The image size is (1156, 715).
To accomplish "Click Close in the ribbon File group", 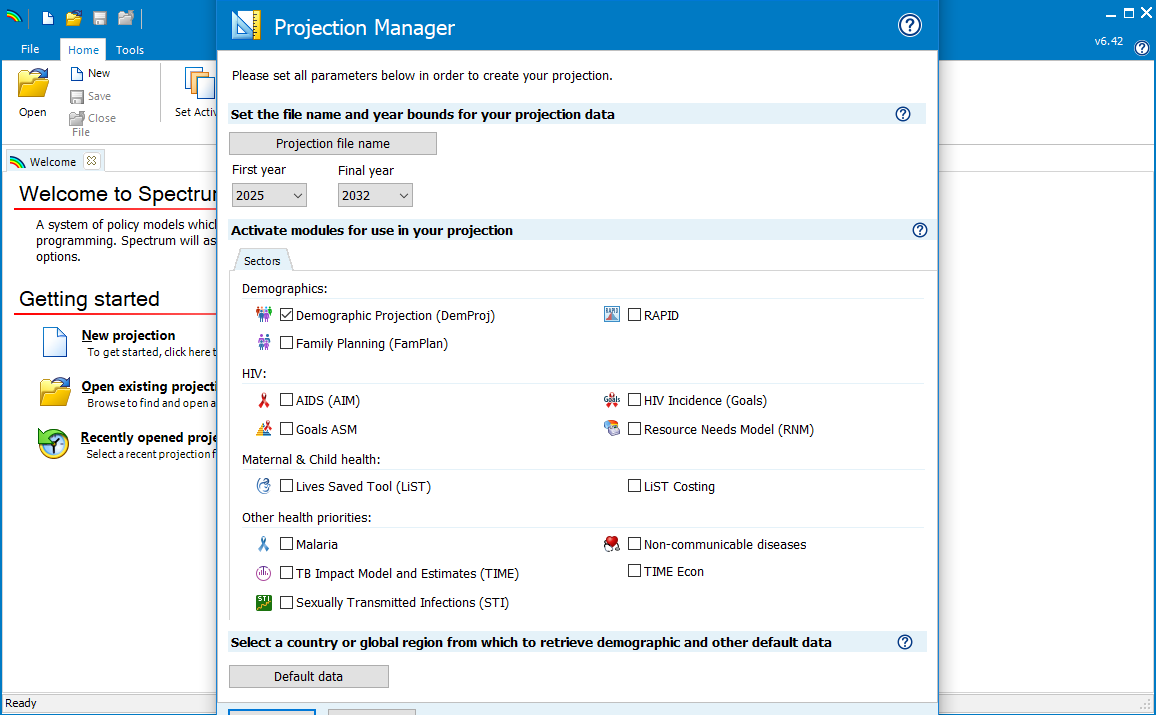I will click(x=92, y=118).
